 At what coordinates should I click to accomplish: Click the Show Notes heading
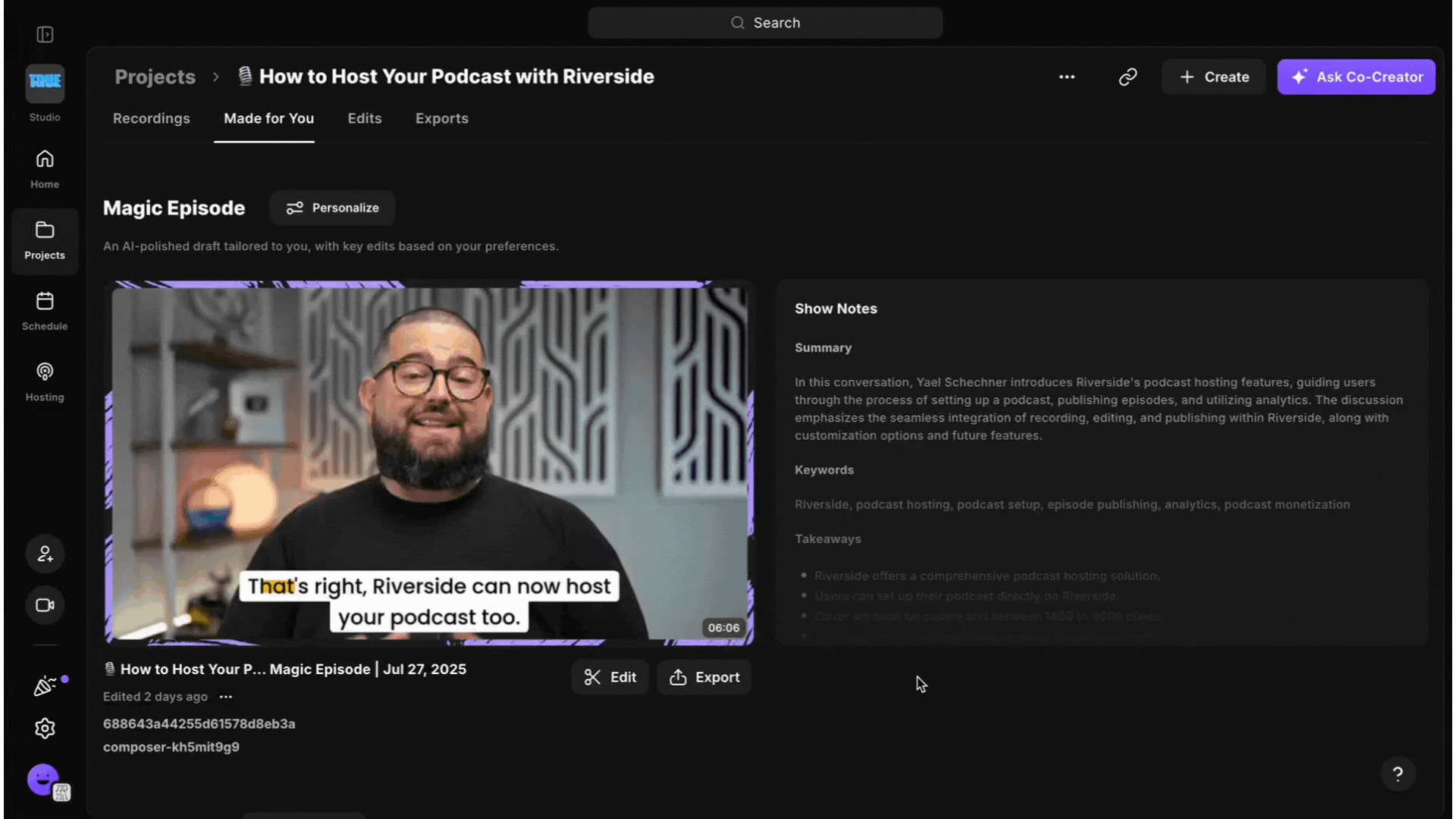(x=836, y=309)
